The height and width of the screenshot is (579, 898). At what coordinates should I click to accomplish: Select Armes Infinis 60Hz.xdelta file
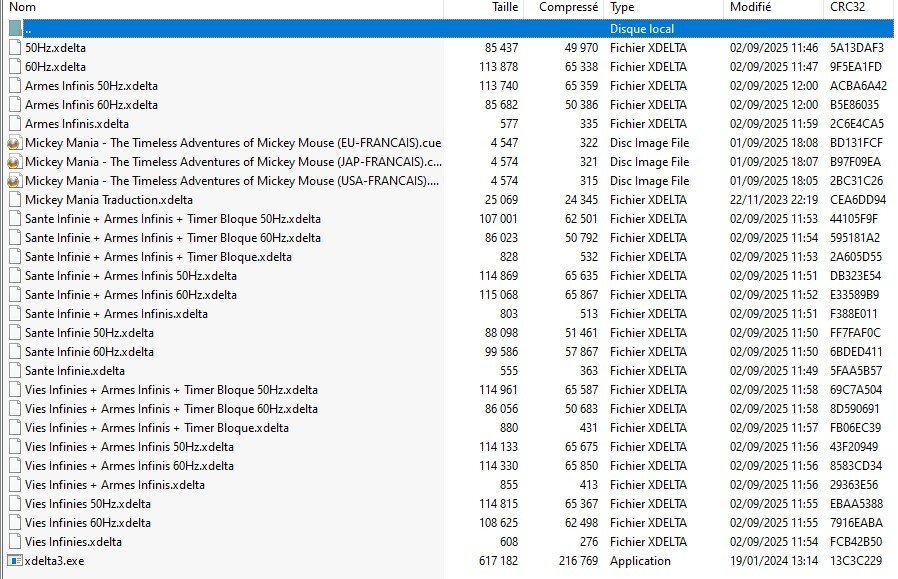[x=91, y=105]
